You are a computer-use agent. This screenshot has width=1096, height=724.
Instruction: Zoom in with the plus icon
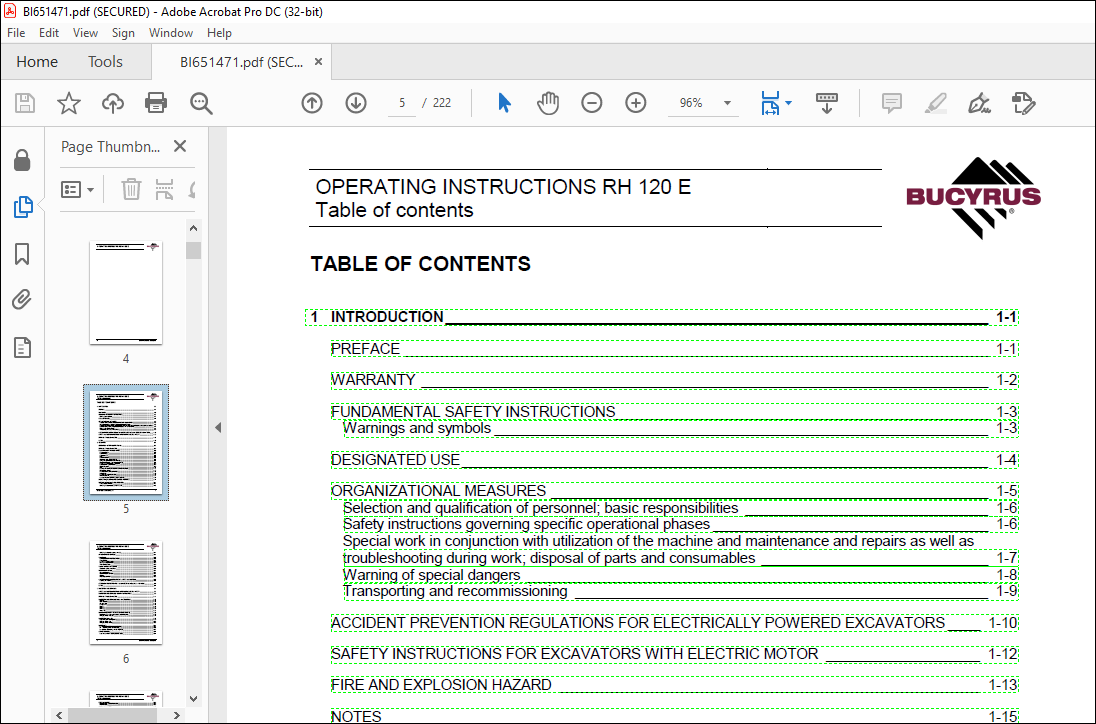click(635, 103)
